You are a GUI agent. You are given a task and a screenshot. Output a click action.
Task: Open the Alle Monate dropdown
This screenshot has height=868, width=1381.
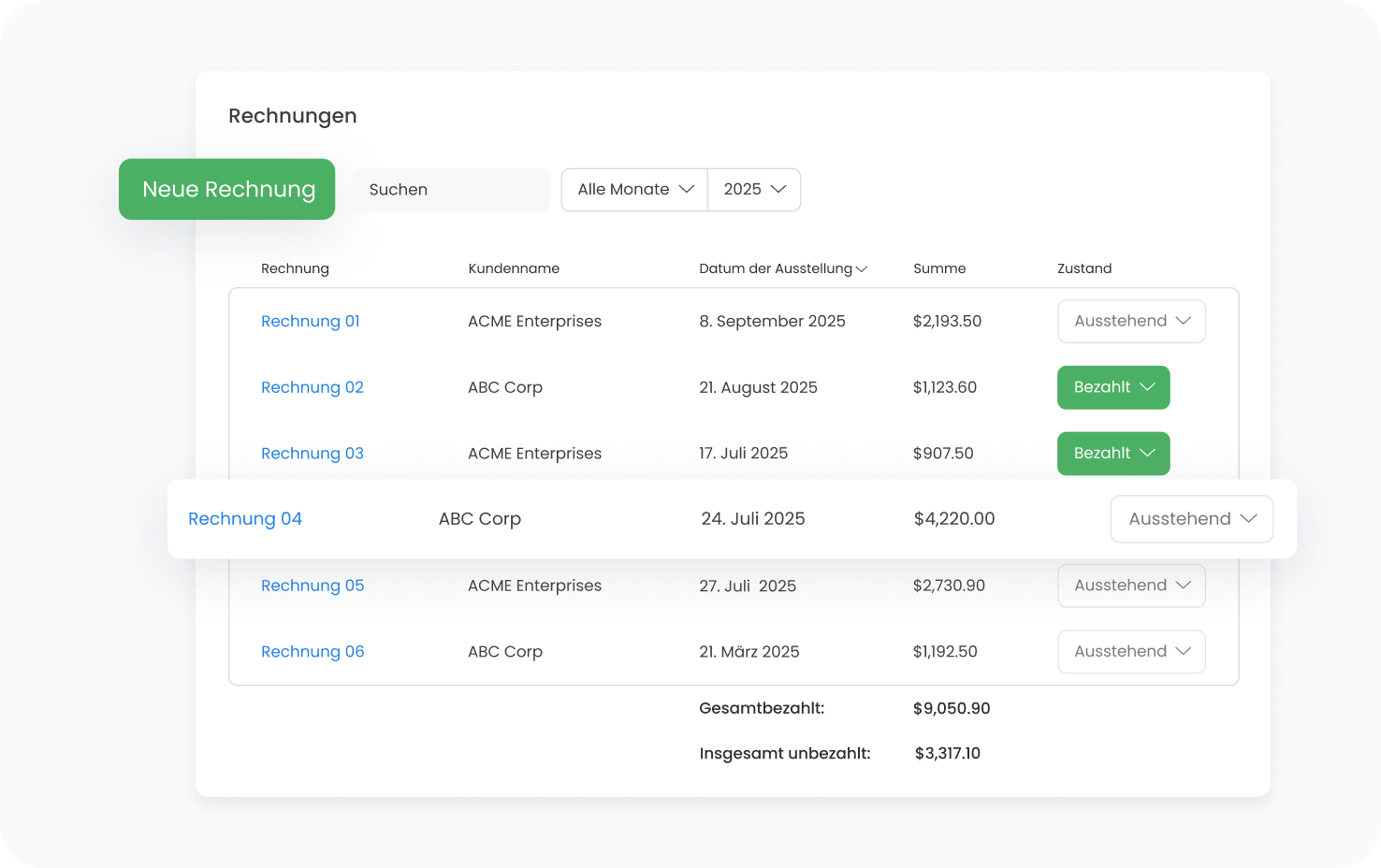[x=634, y=190]
